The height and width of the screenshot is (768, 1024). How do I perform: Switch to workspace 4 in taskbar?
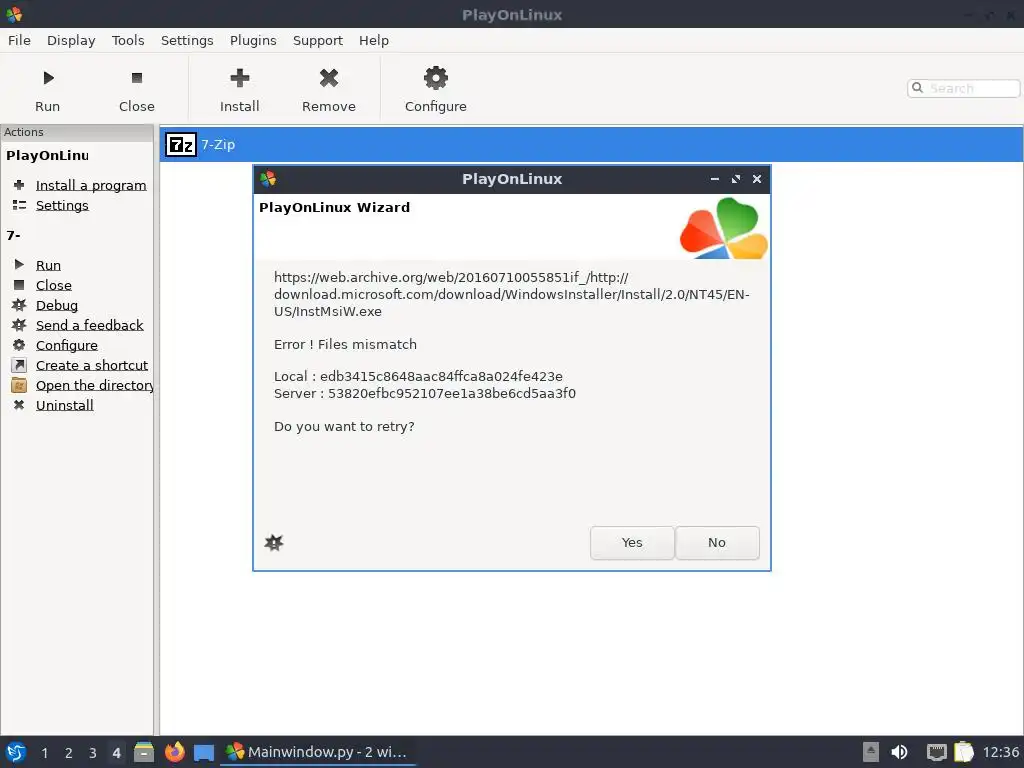point(116,753)
